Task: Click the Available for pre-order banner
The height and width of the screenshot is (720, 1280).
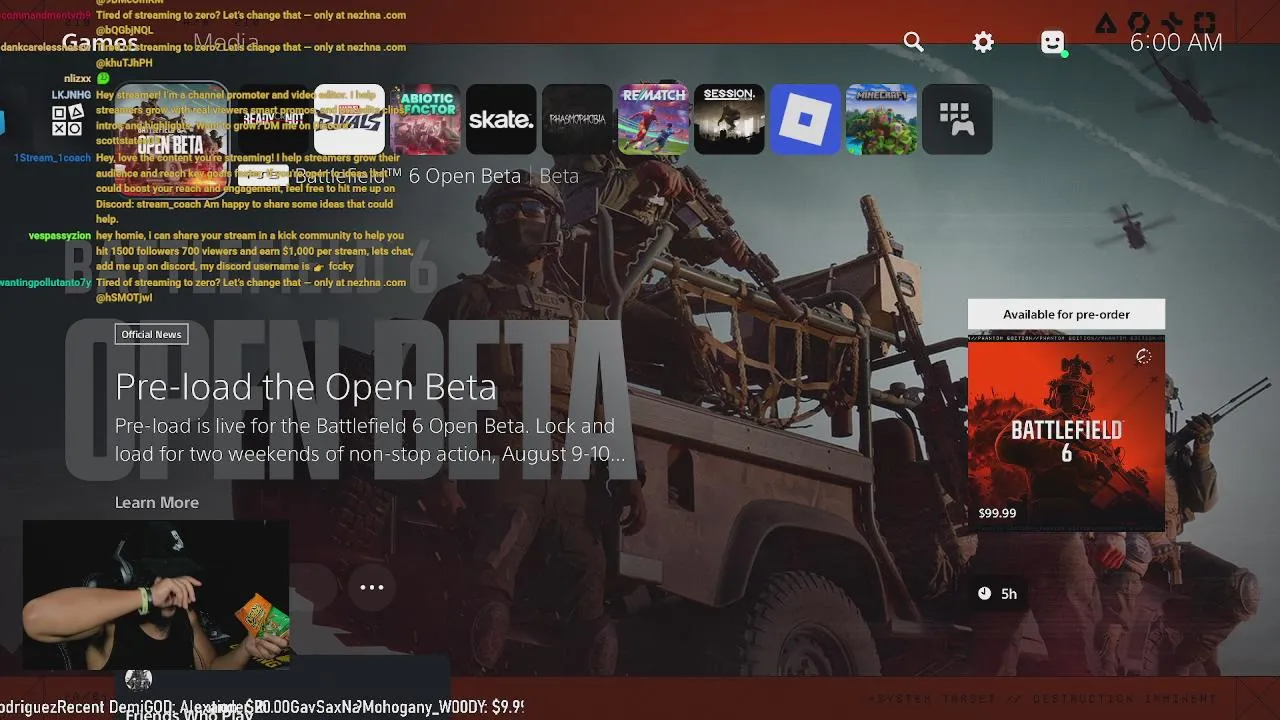Action: (x=1066, y=314)
